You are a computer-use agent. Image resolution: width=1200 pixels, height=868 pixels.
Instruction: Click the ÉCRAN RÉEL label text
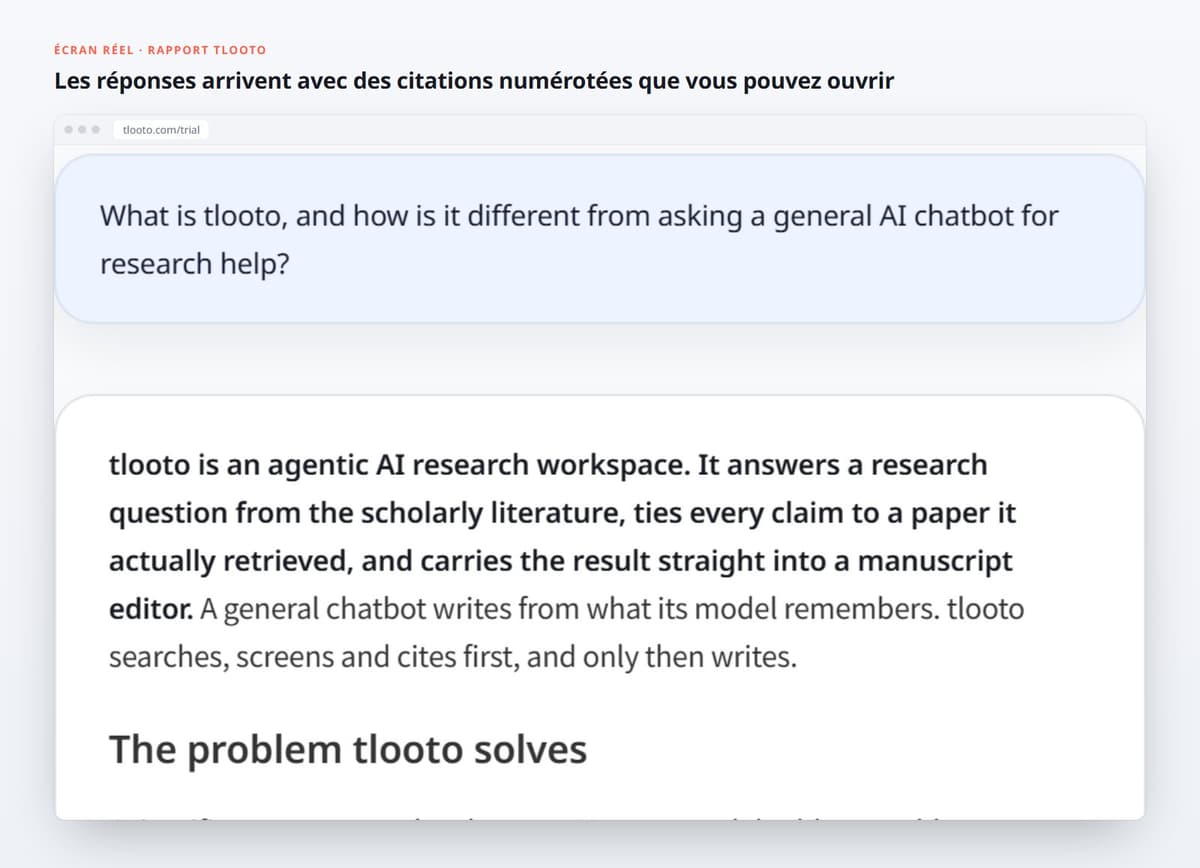[x=94, y=50]
